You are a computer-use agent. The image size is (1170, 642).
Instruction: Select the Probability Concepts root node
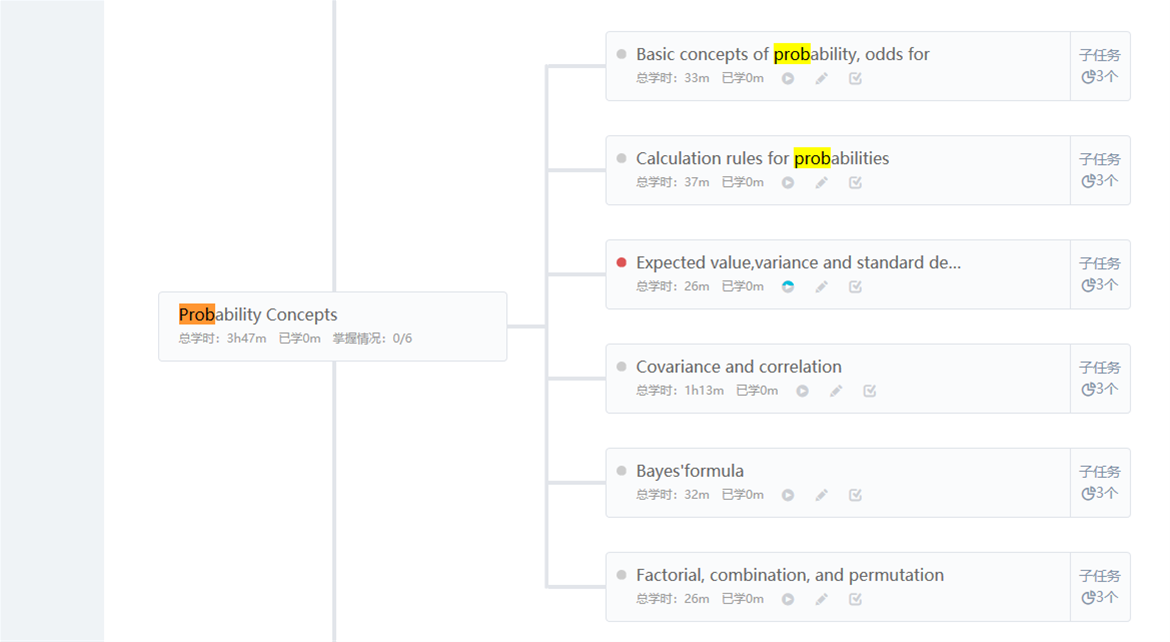click(x=333, y=326)
